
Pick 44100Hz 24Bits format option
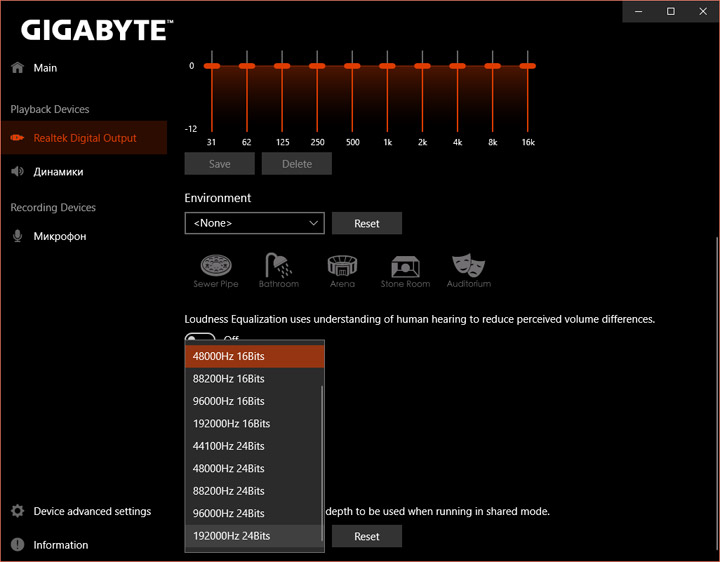(x=253, y=446)
